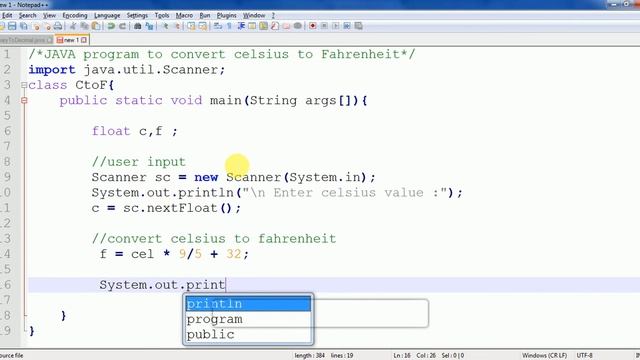Open the Window menu
640x360 pixels.
point(254,16)
